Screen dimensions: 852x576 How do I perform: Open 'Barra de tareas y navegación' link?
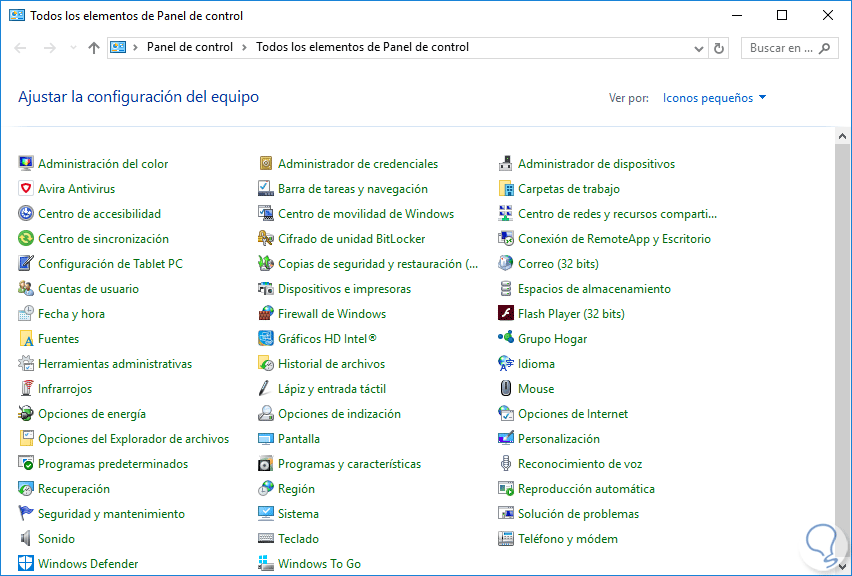click(x=353, y=189)
